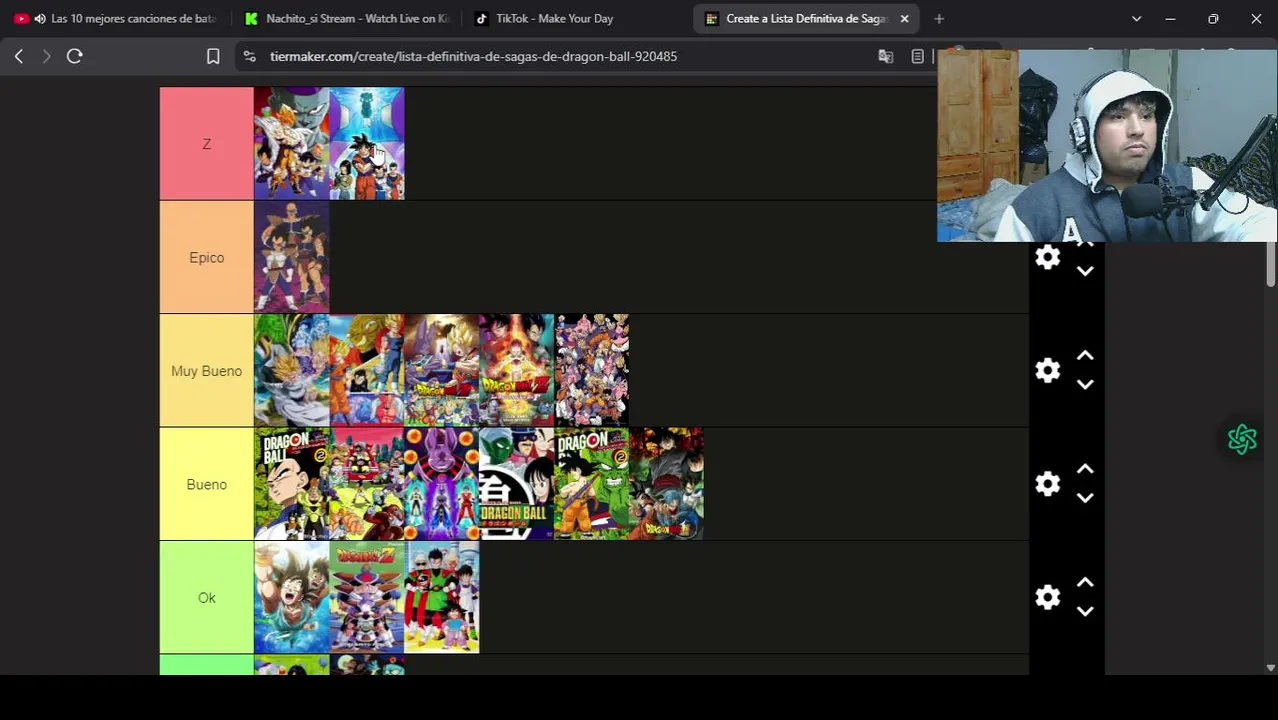Reload the tiermaker page
The image size is (1278, 720).
(74, 57)
